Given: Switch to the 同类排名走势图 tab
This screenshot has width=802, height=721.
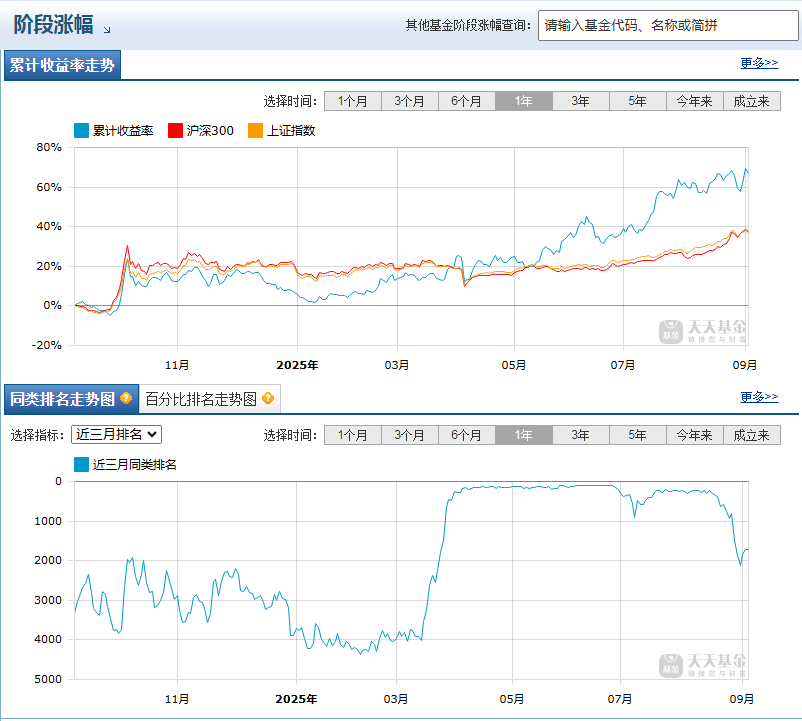Looking at the screenshot, I should (x=71, y=399).
